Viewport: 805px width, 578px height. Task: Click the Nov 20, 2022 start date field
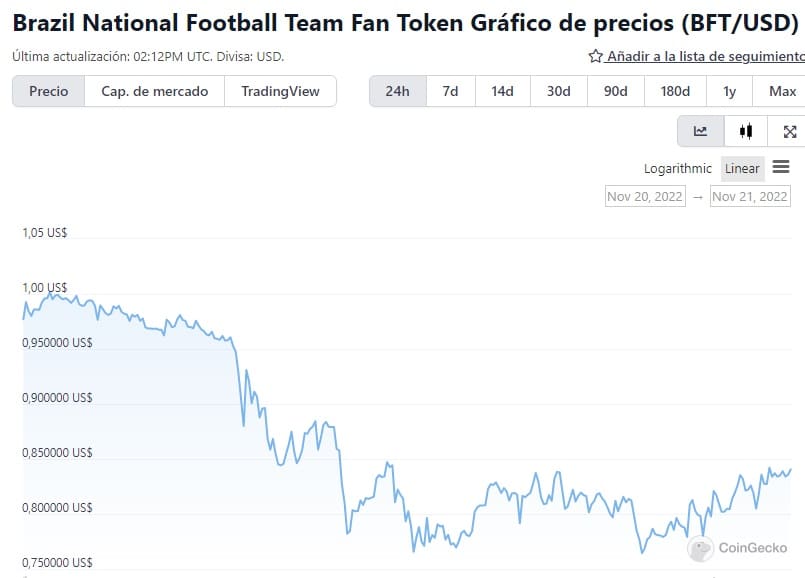645,196
